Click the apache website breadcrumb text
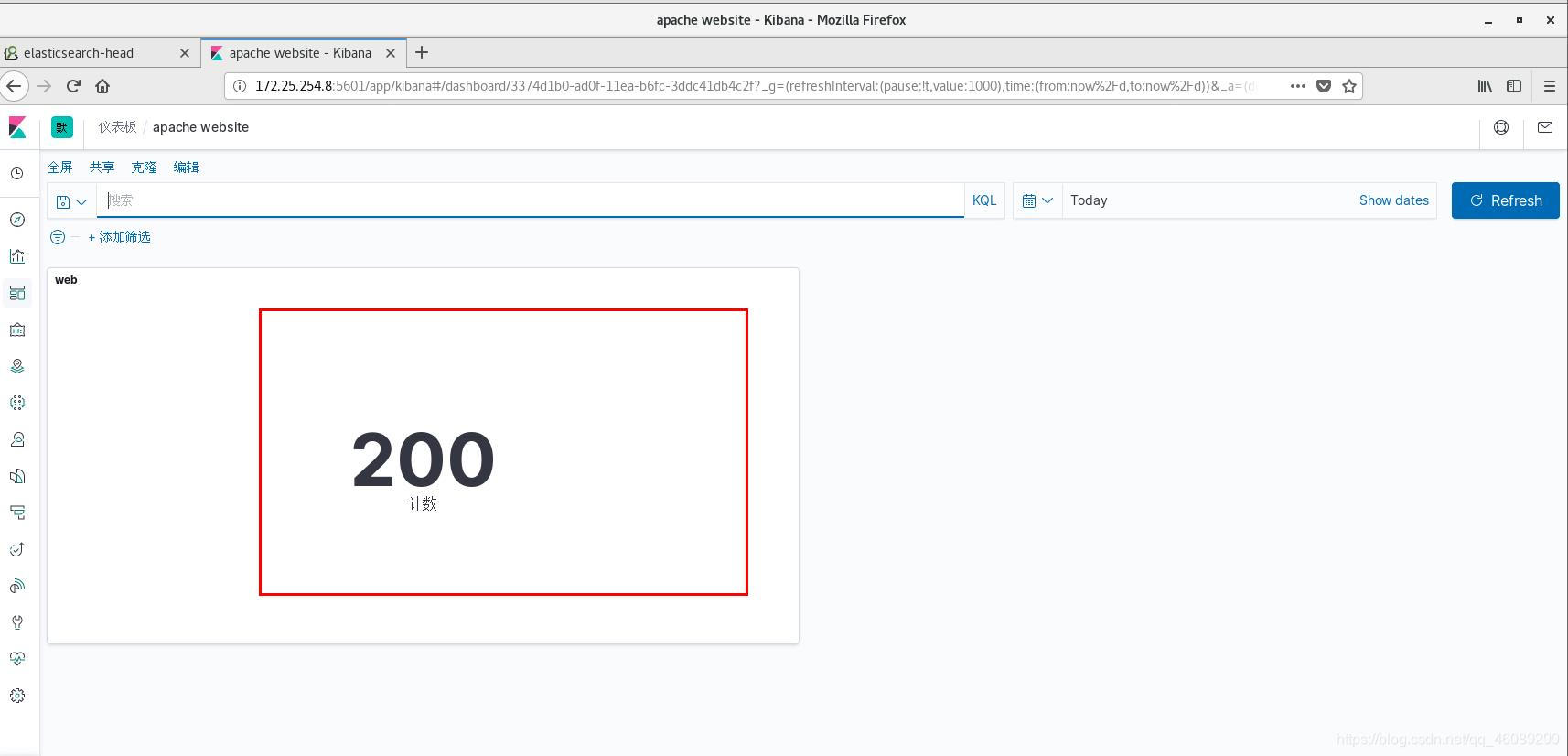The image size is (1568, 756). pyautogui.click(x=200, y=127)
